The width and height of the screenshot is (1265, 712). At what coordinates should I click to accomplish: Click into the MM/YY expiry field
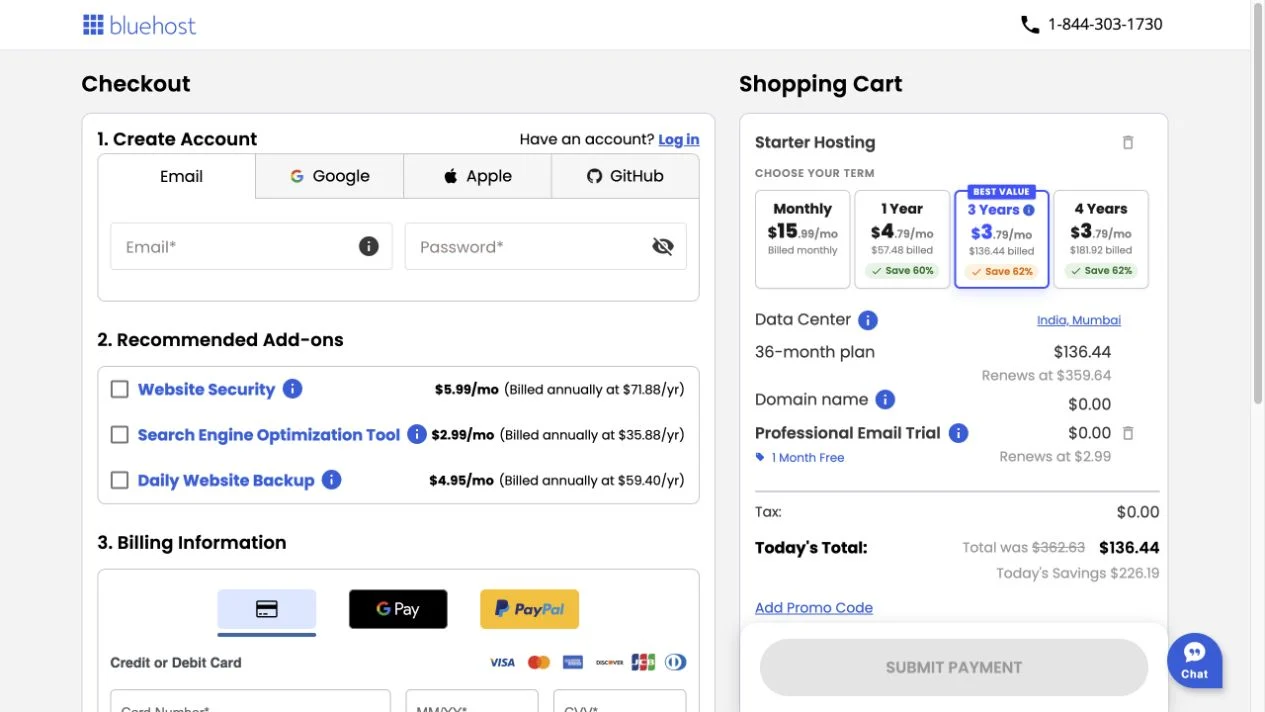[472, 701]
